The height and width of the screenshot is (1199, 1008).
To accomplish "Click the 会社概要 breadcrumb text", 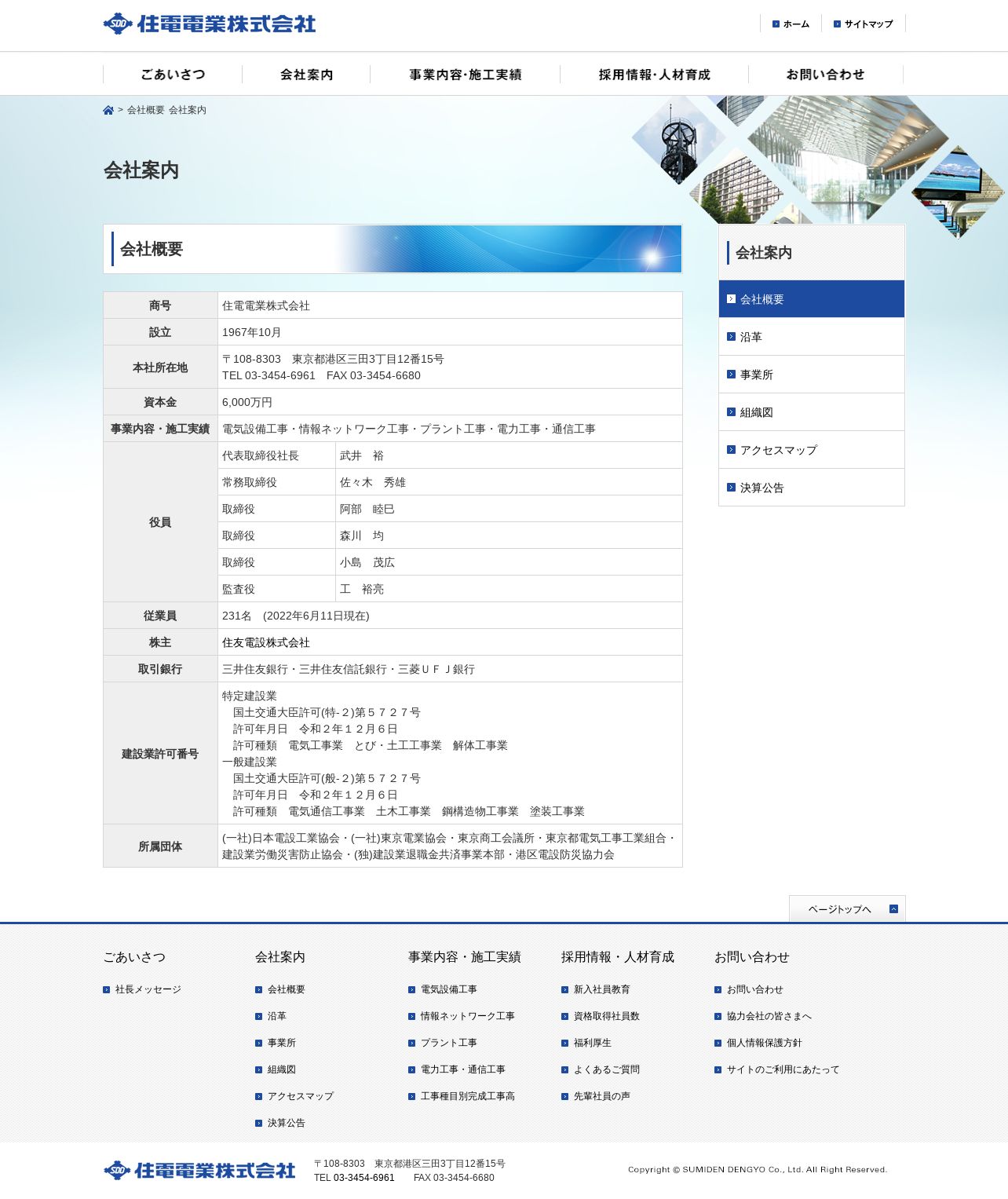I will pos(146,110).
